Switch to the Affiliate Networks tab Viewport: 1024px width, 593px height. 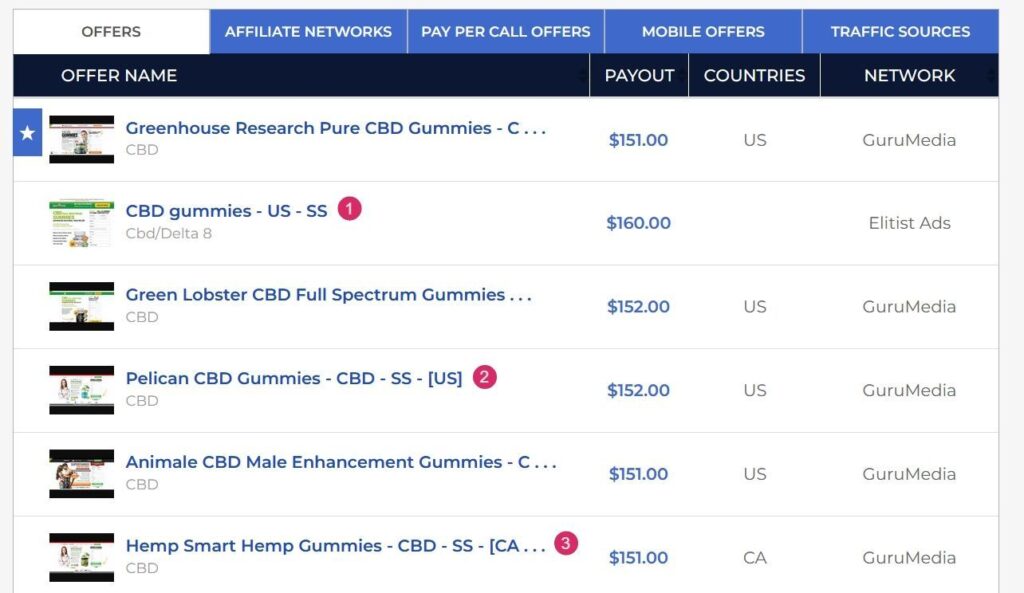tap(308, 31)
